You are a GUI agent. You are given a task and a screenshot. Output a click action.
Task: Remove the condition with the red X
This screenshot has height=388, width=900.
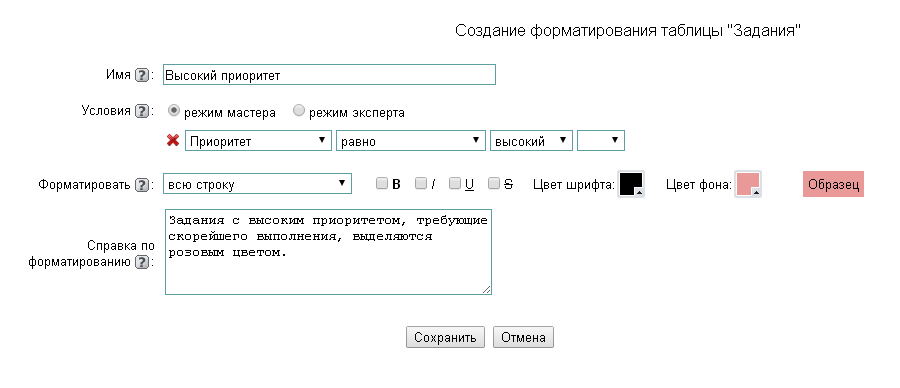173,141
